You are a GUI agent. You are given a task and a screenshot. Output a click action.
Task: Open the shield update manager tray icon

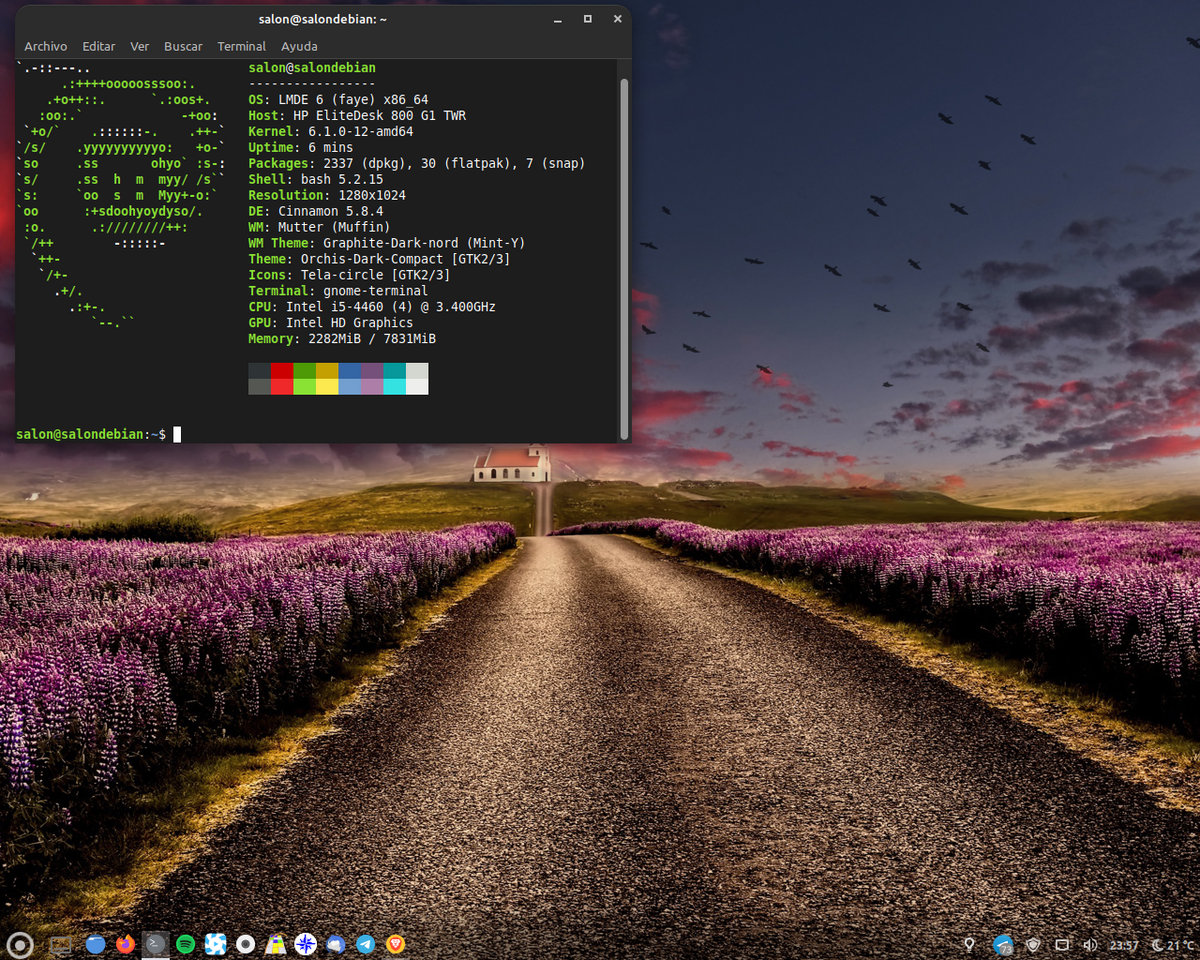coord(1035,944)
